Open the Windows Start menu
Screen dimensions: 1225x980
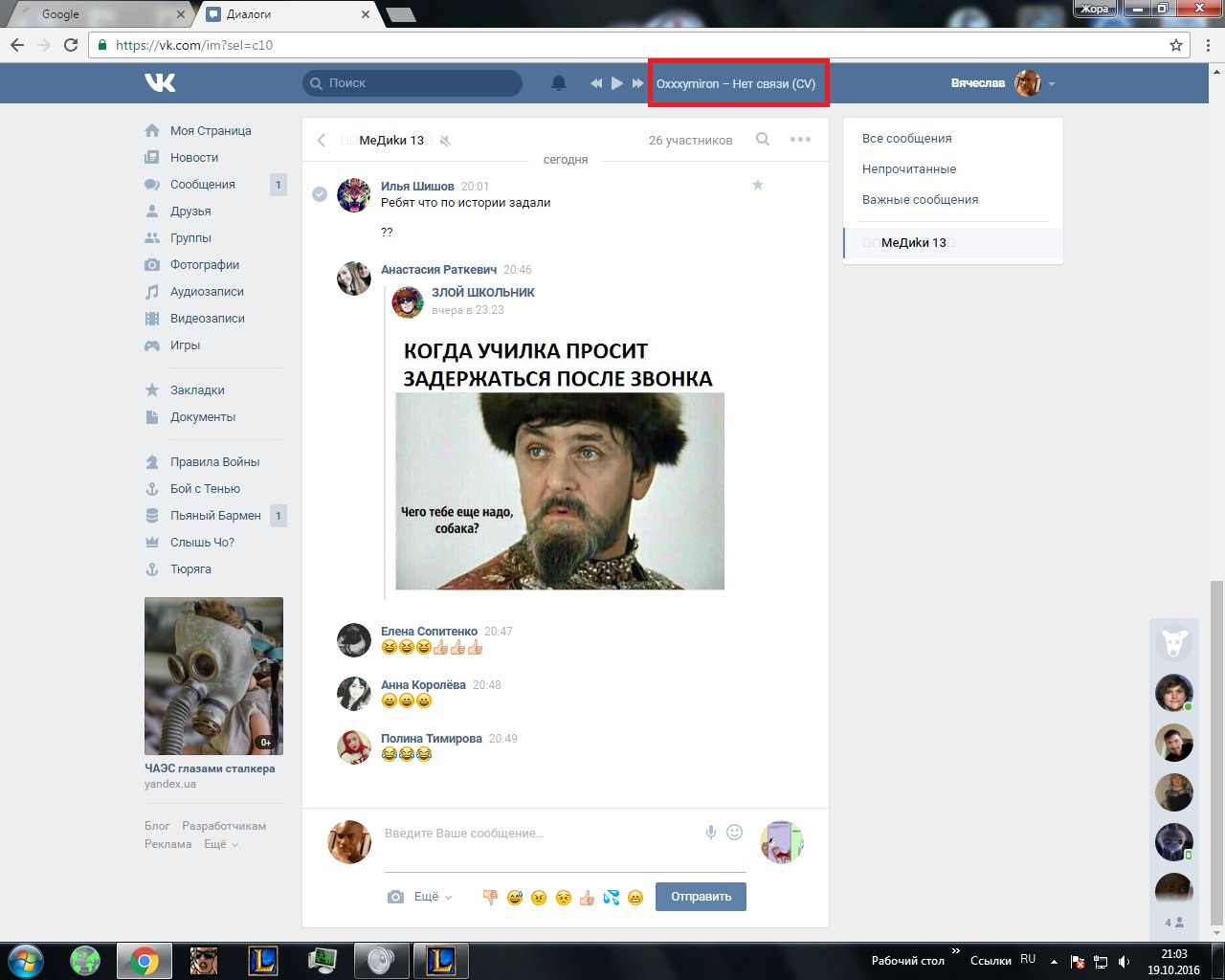[25, 961]
